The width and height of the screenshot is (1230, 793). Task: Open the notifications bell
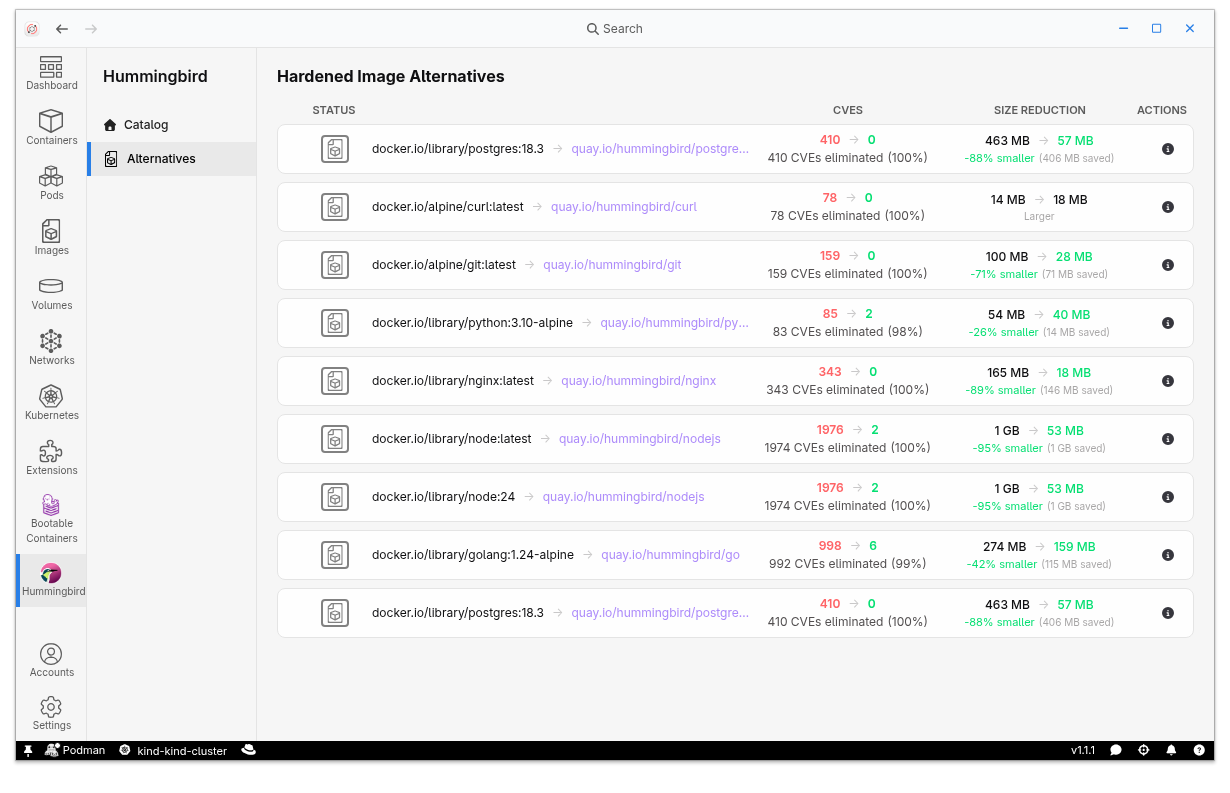[1171, 750]
